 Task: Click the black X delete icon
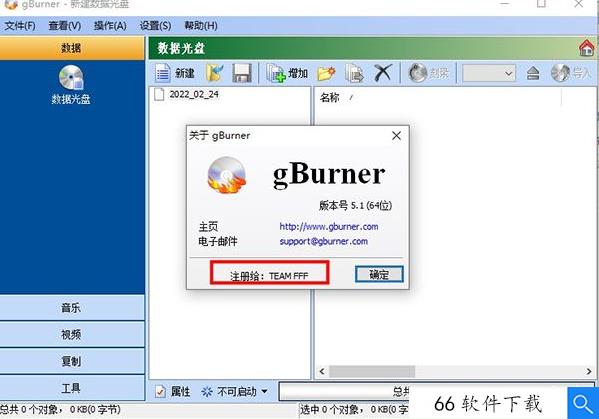click(383, 73)
